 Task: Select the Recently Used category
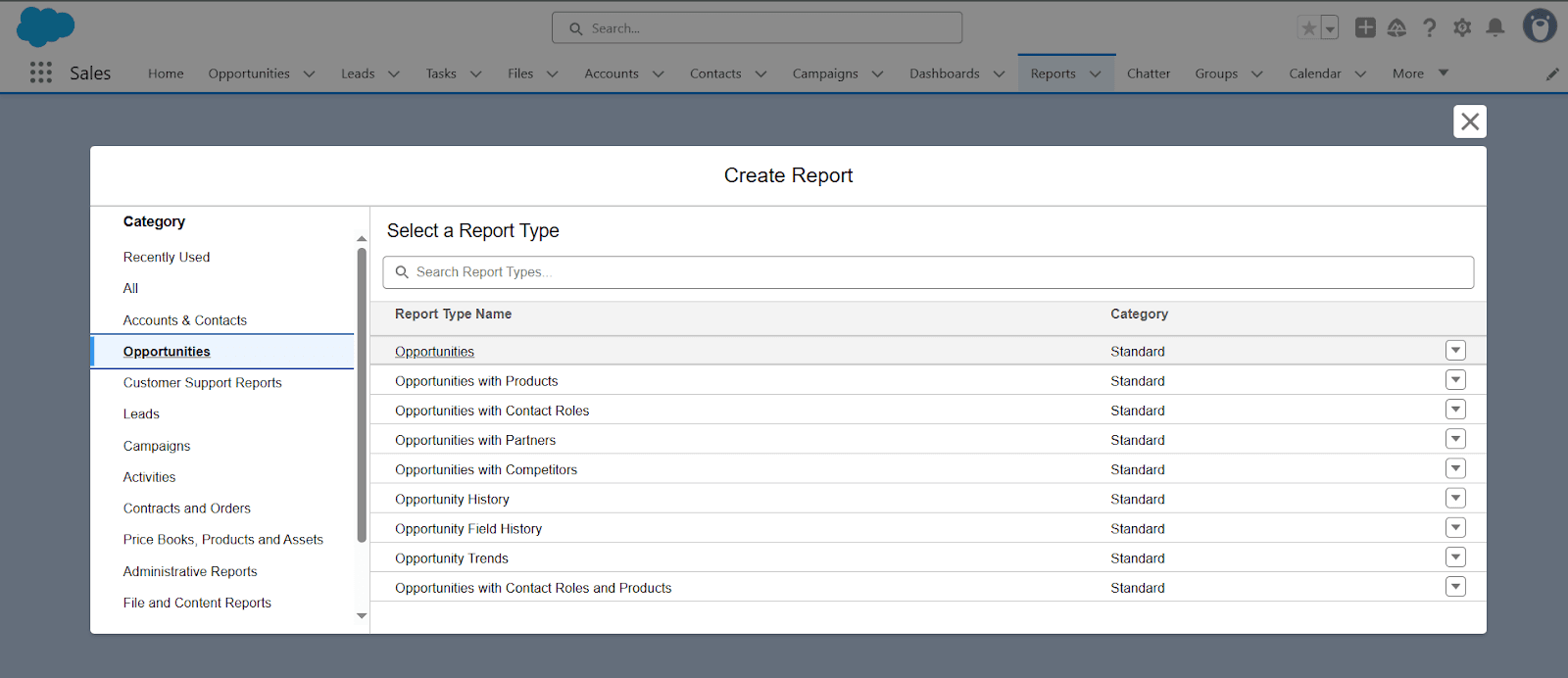click(167, 257)
